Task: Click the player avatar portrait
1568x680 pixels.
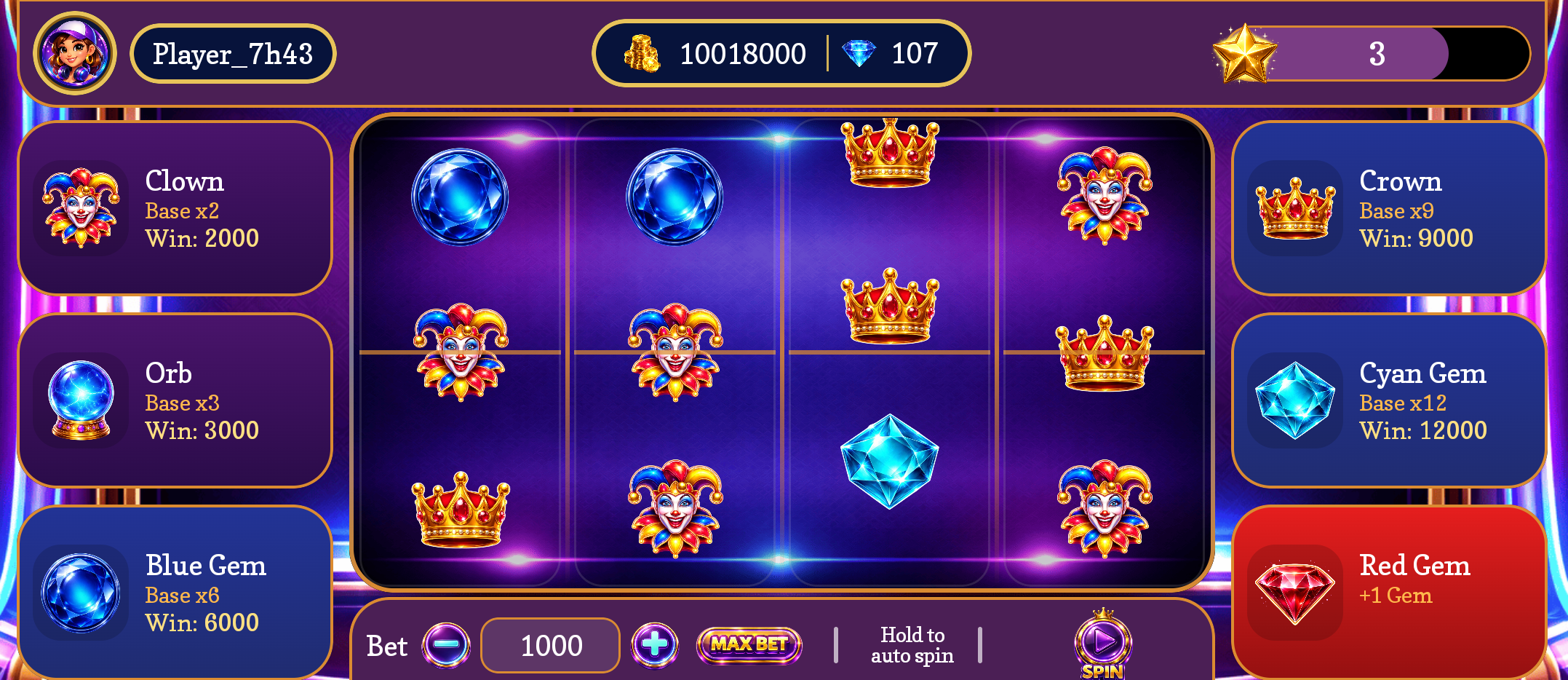Action: pyautogui.click(x=74, y=53)
